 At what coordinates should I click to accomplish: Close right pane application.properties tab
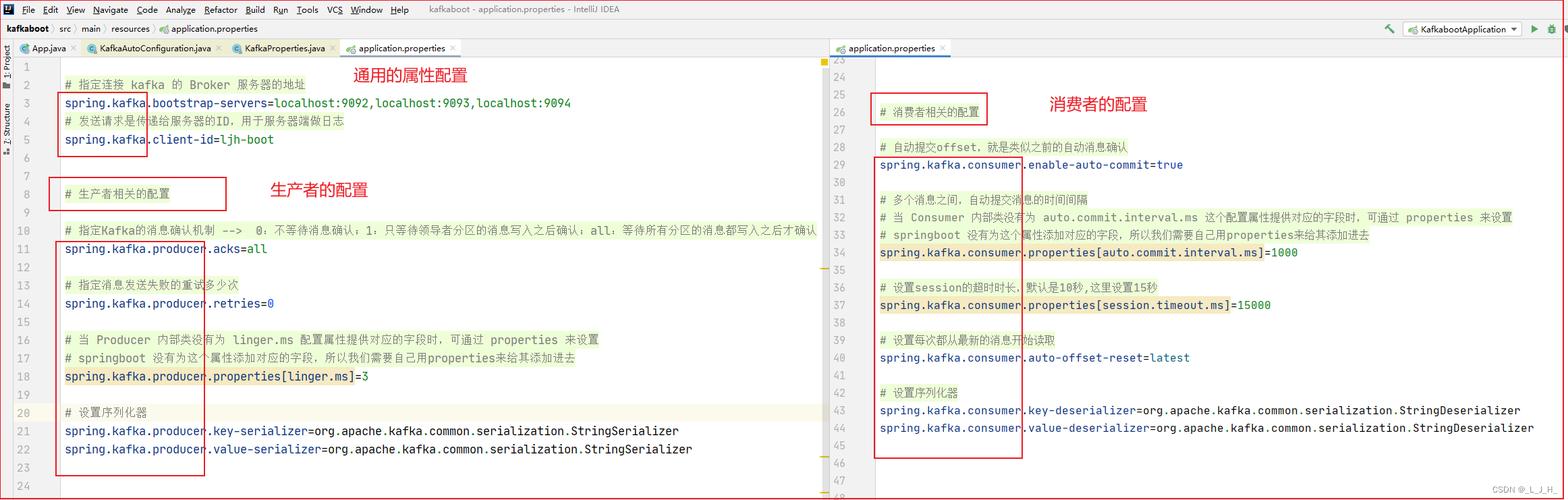pyautogui.click(x=943, y=48)
